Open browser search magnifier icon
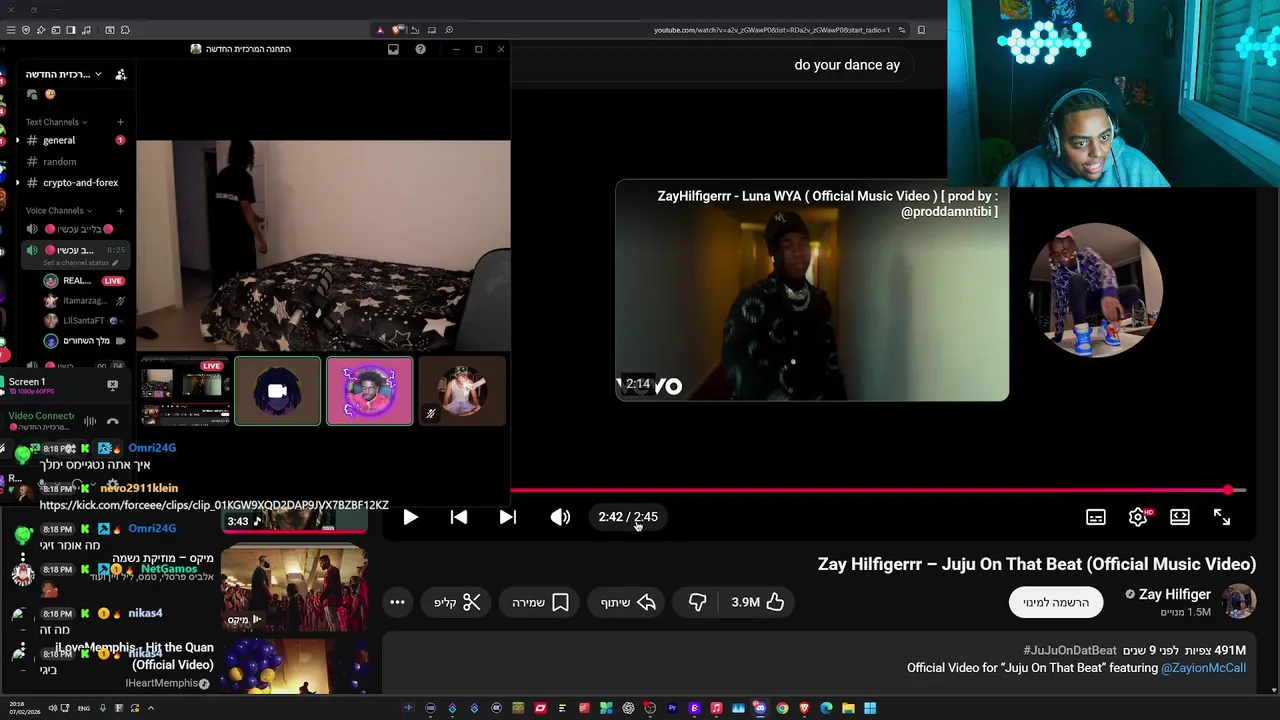 coord(449,30)
